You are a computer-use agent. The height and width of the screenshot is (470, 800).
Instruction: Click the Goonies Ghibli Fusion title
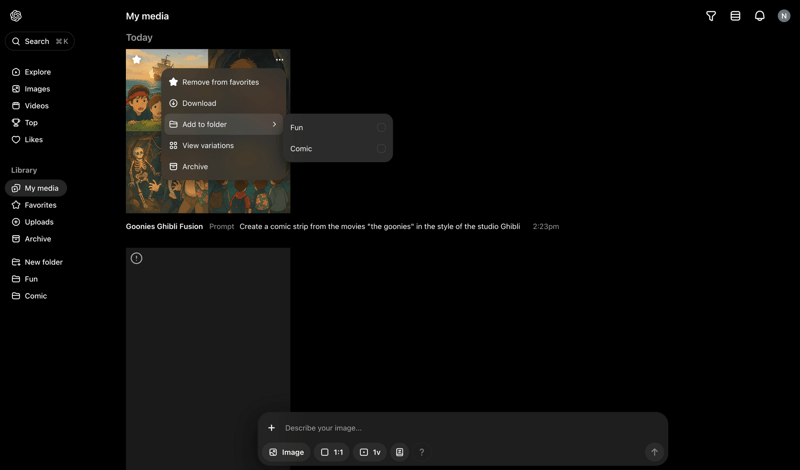164,226
